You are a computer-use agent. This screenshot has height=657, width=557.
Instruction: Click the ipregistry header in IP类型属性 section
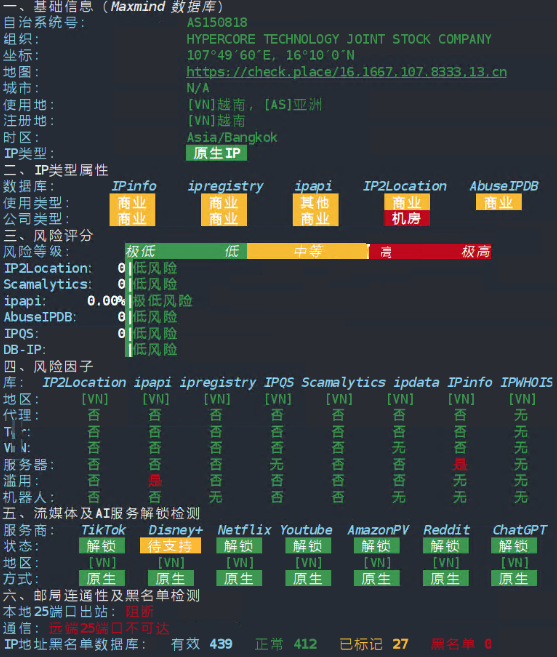[225, 186]
